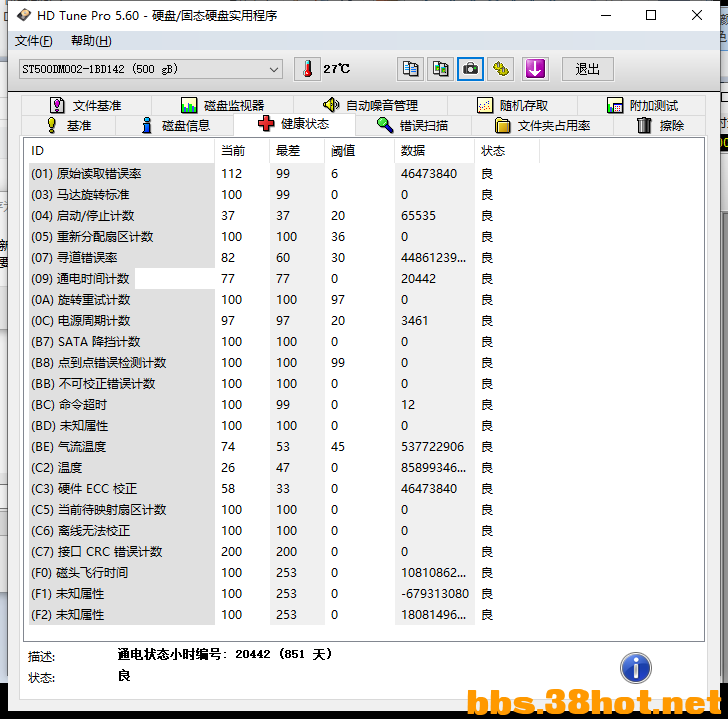Click the copy screenshot to clipboard icon
The image size is (728, 719).
(x=440, y=69)
